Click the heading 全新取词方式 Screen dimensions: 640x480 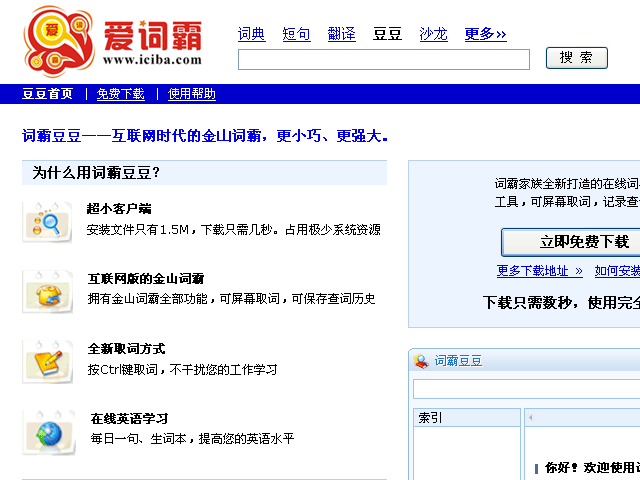click(127, 349)
